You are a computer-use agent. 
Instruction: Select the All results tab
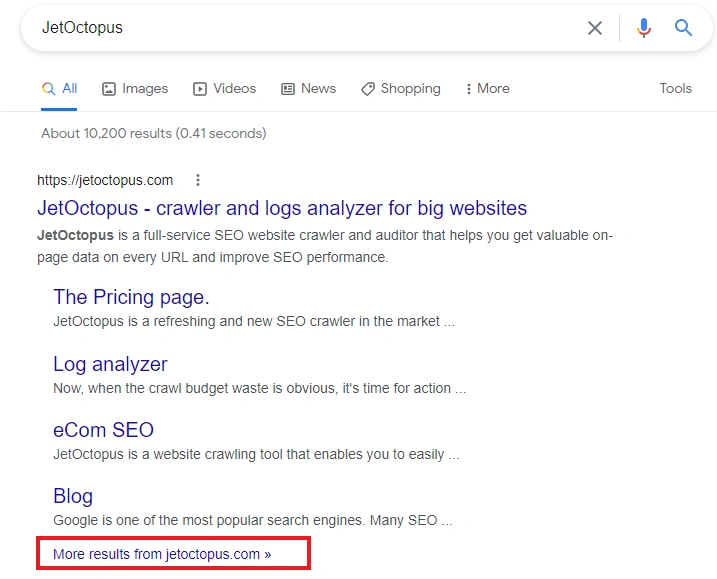coord(60,88)
